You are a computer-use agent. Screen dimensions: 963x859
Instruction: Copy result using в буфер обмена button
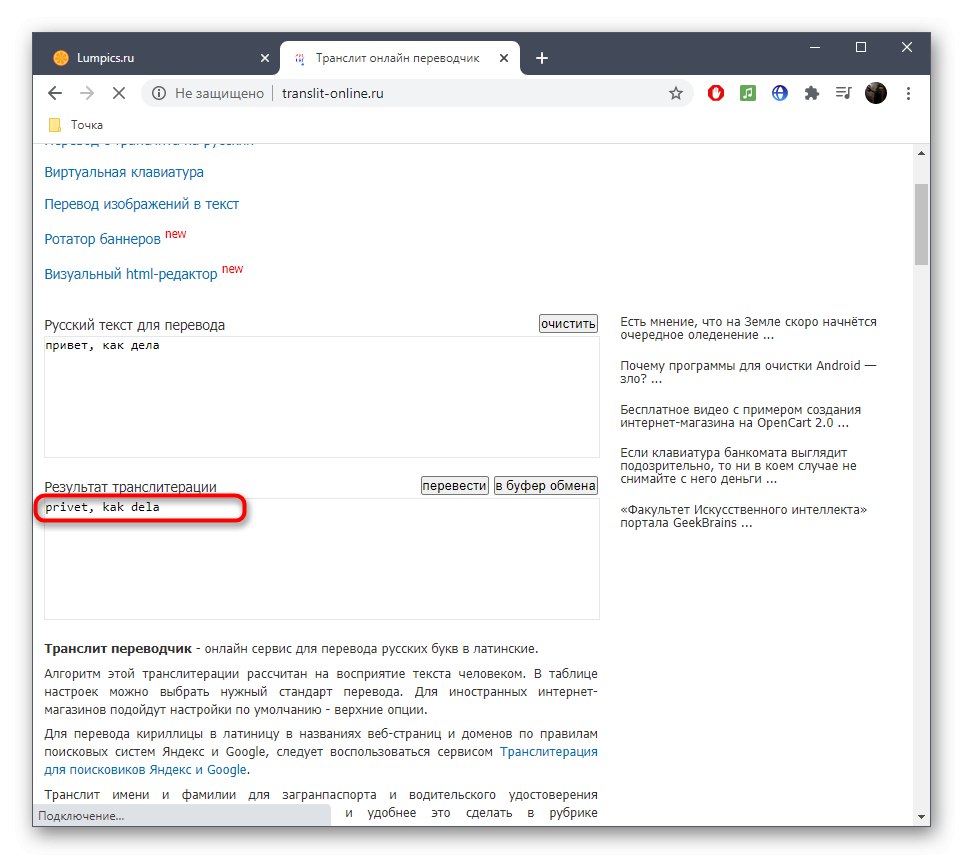click(545, 485)
